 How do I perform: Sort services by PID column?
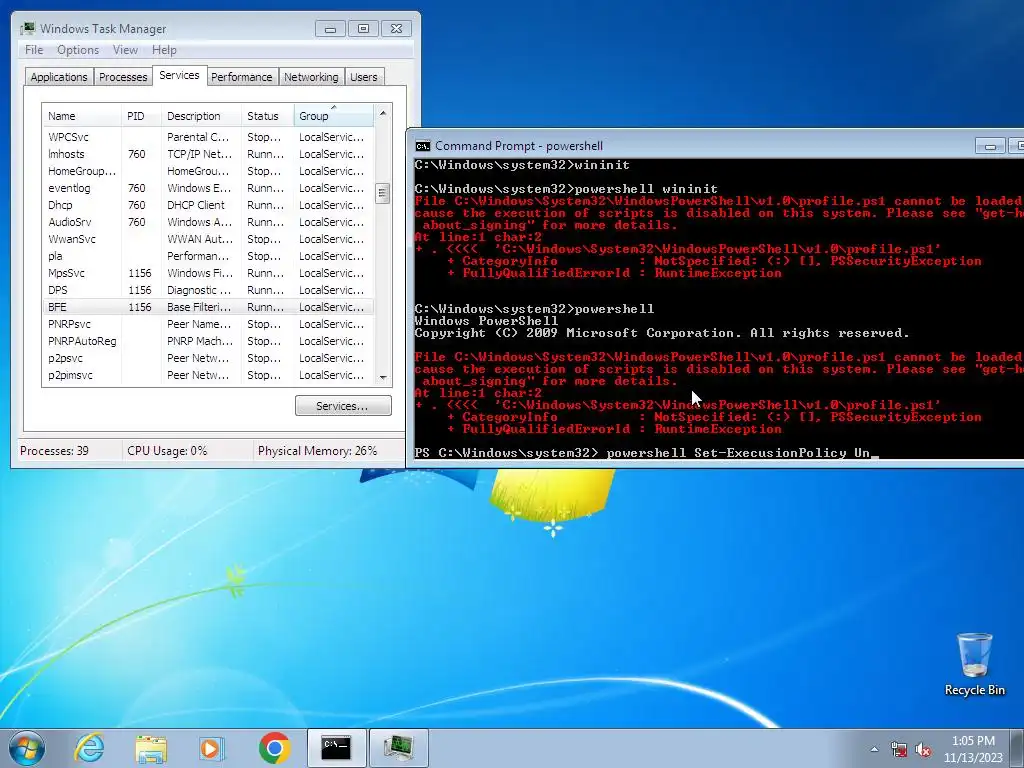coord(141,116)
